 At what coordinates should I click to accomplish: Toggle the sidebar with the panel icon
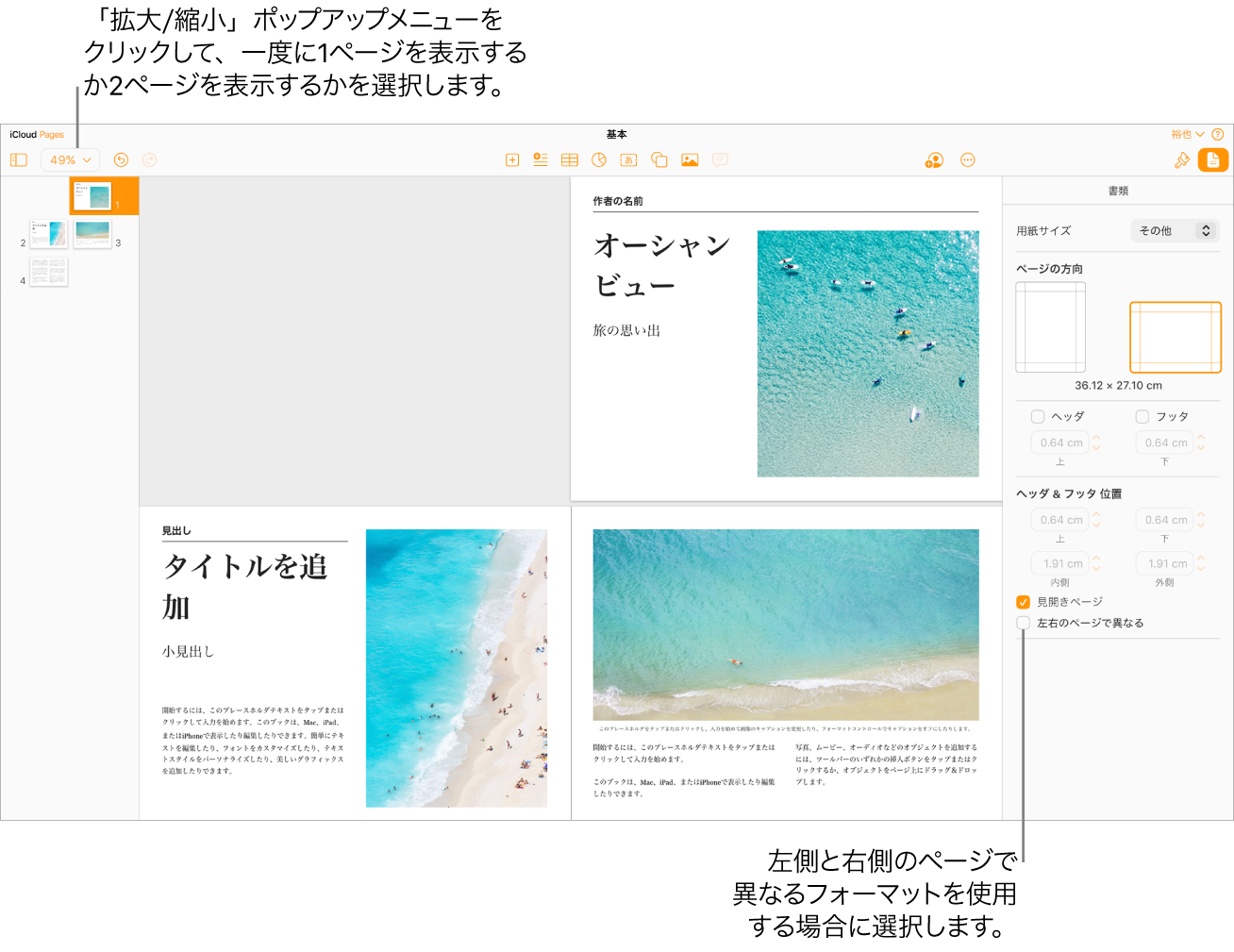pos(18,159)
